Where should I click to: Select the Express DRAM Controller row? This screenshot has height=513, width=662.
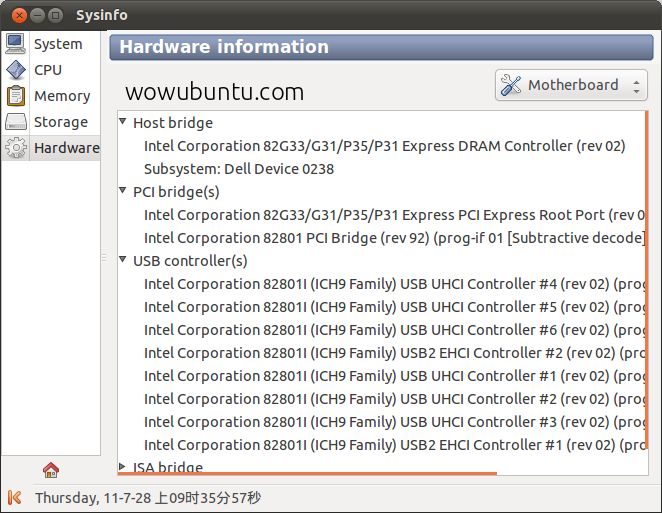coord(384,146)
